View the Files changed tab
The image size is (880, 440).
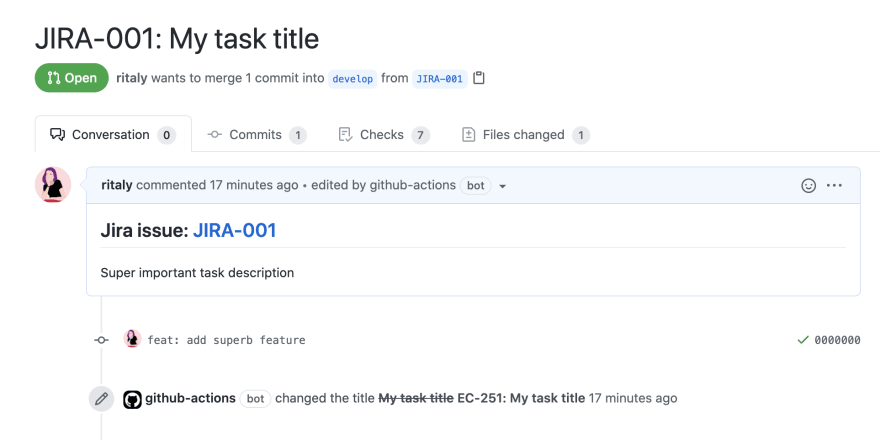pyautogui.click(x=525, y=135)
